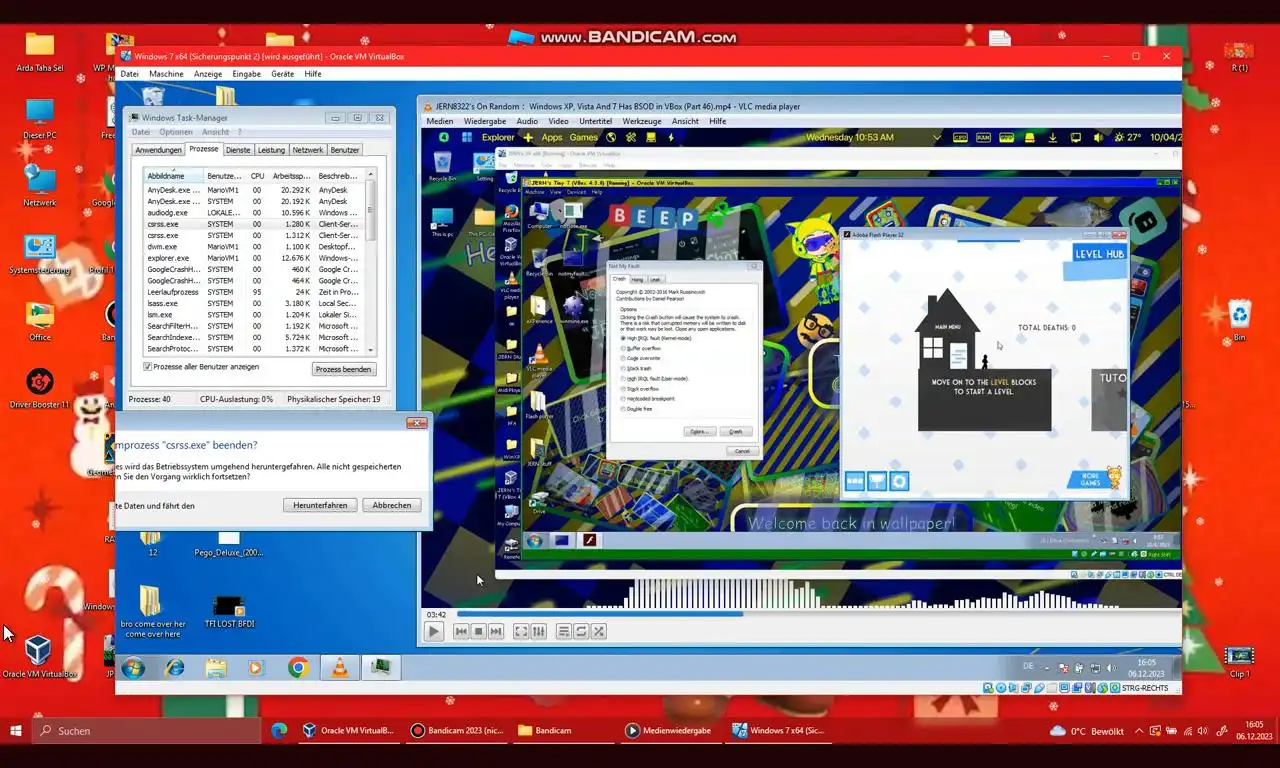The height and width of the screenshot is (768, 1280).
Task: Switch to Anwendungen tab in Task-Manager
Action: [158, 150]
